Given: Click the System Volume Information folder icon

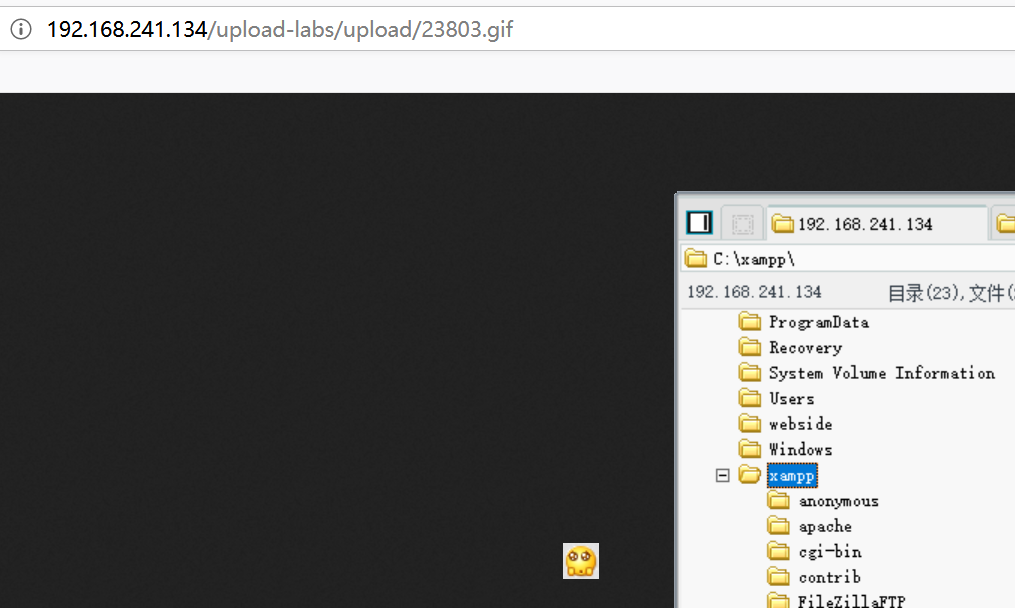Looking at the screenshot, I should pos(750,372).
